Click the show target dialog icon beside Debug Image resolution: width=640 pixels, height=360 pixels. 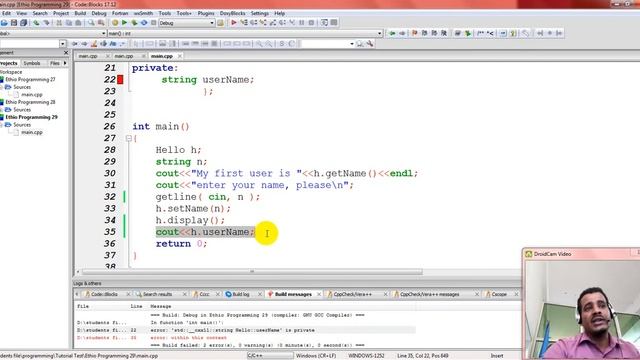(x=220, y=23)
